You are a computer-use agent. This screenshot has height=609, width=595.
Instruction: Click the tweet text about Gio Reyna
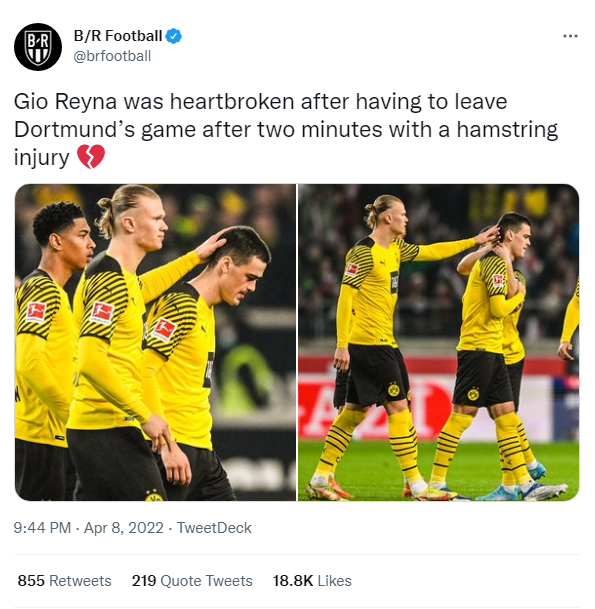click(x=286, y=130)
